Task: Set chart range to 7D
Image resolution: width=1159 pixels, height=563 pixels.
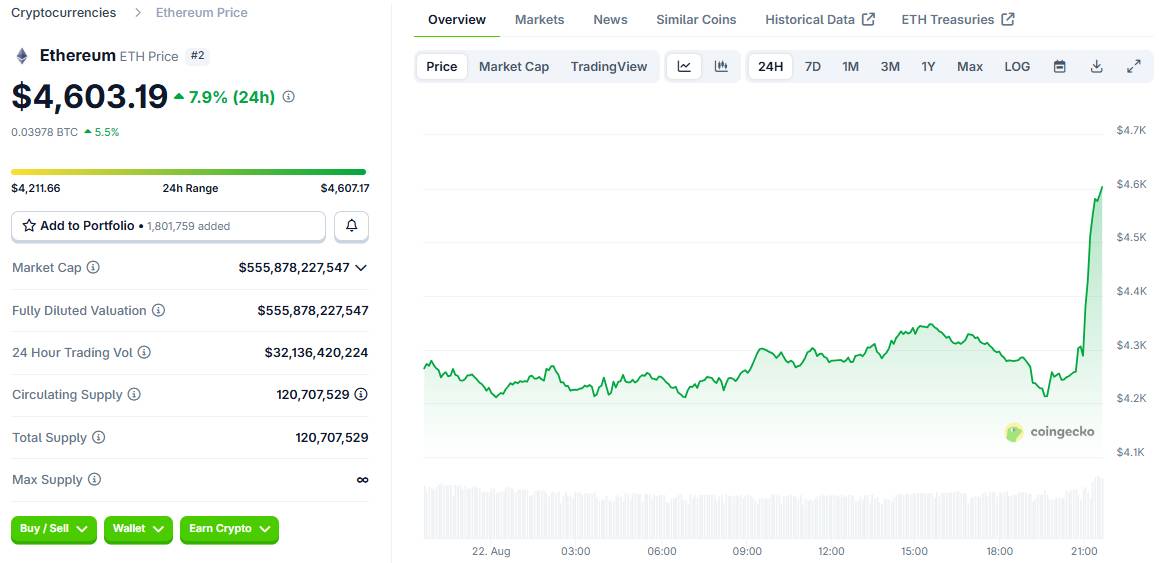Action: tap(812, 66)
